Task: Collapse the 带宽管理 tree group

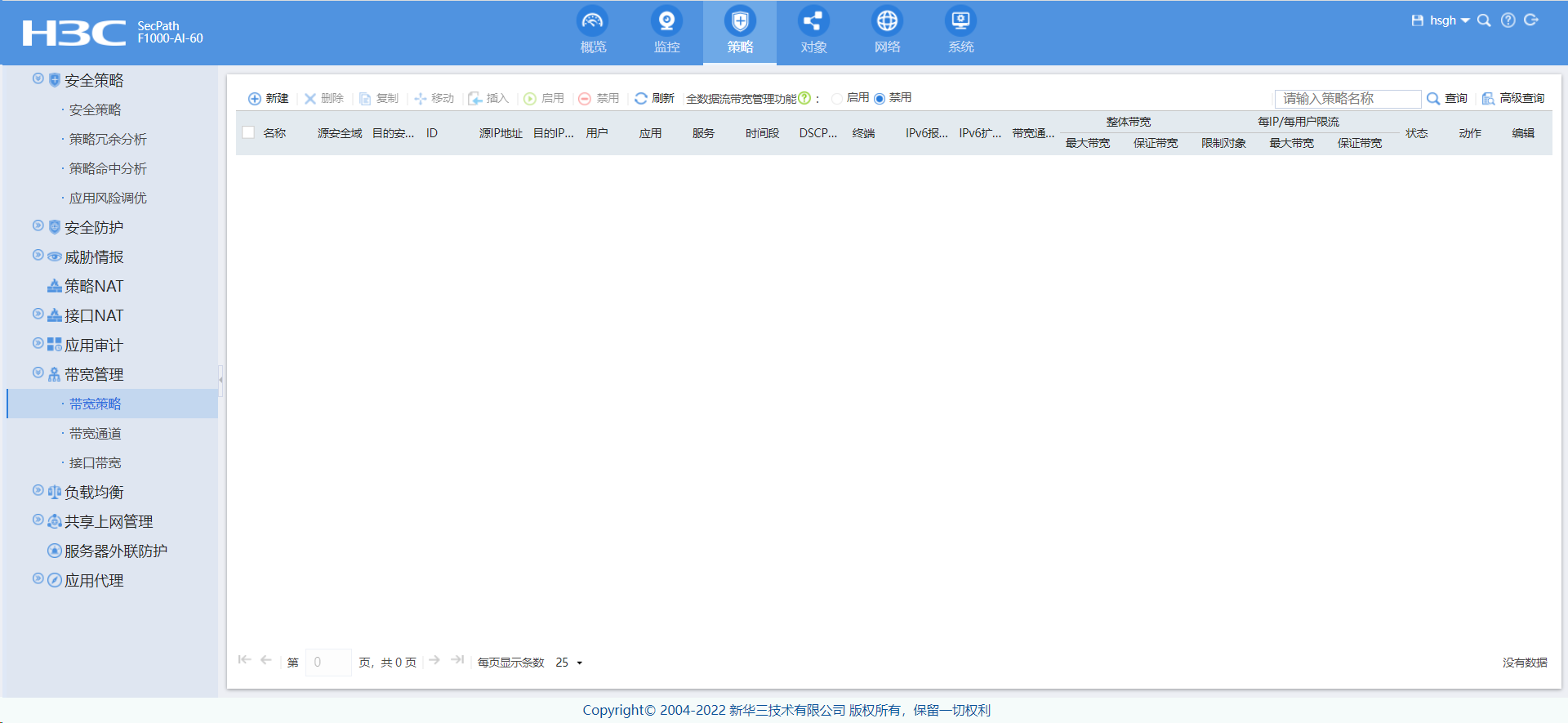Action: (x=38, y=373)
